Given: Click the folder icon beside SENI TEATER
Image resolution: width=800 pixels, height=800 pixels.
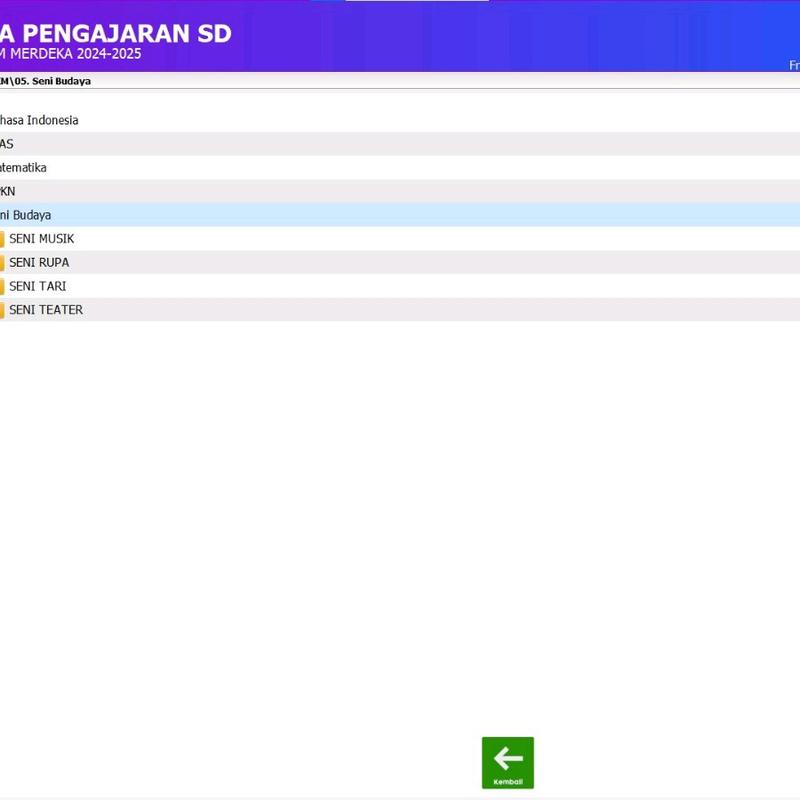Looking at the screenshot, I should (2, 310).
